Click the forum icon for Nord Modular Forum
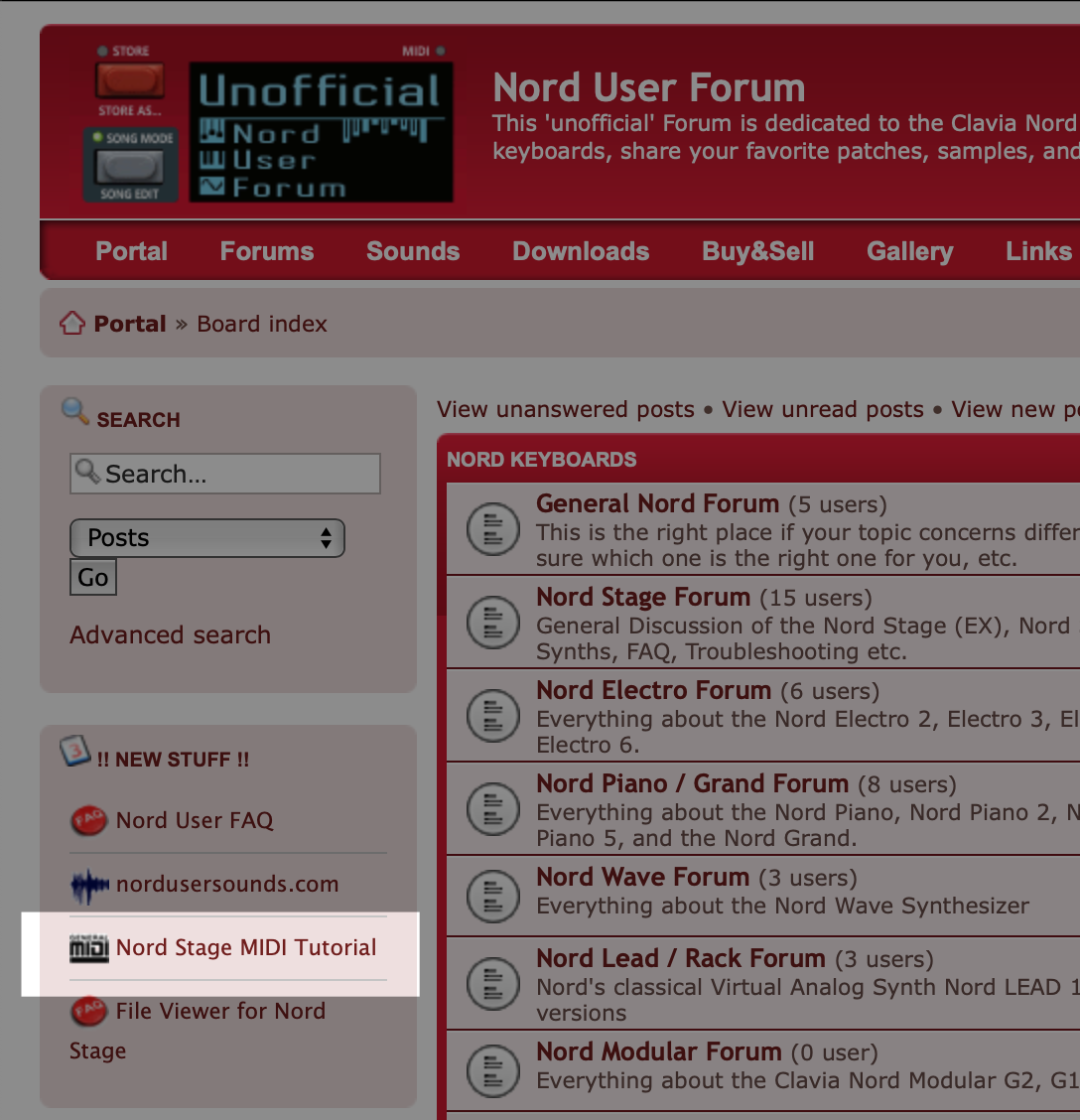 493,1071
